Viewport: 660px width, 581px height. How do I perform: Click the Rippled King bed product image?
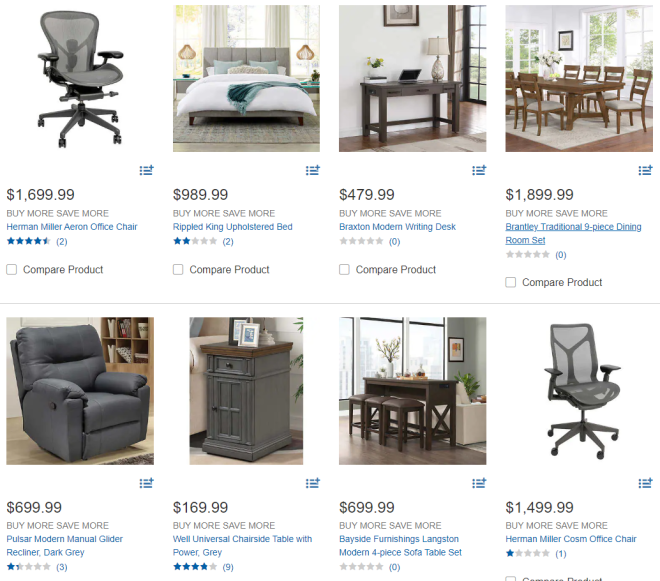pyautogui.click(x=246, y=78)
